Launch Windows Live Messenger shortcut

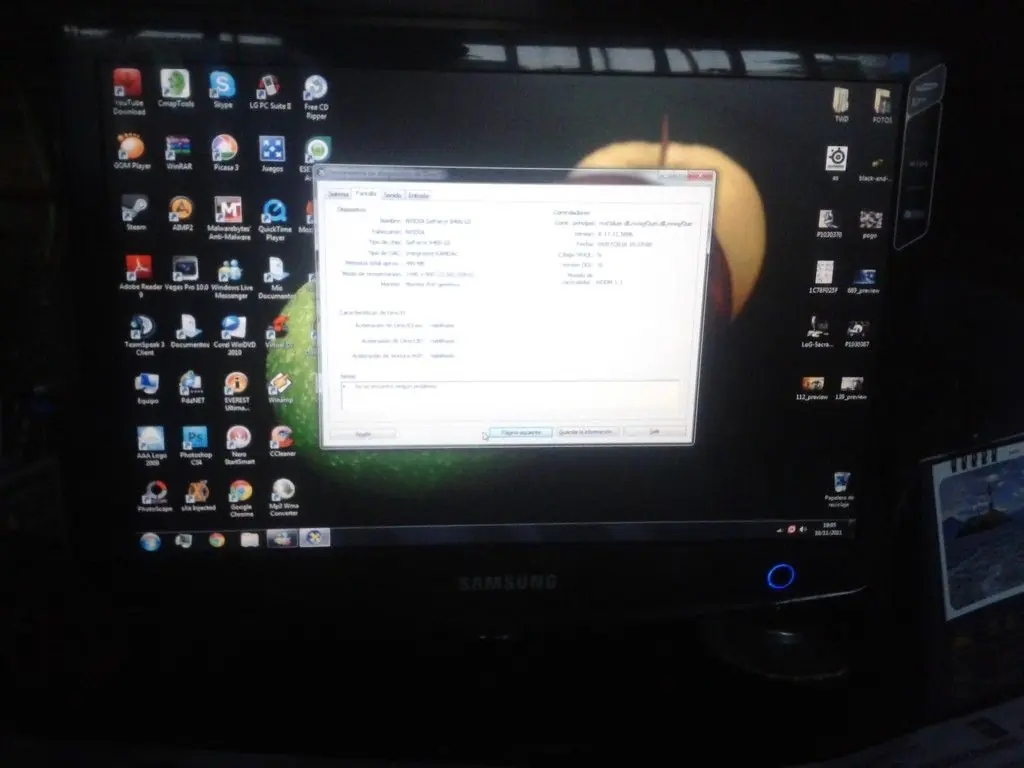(231, 279)
